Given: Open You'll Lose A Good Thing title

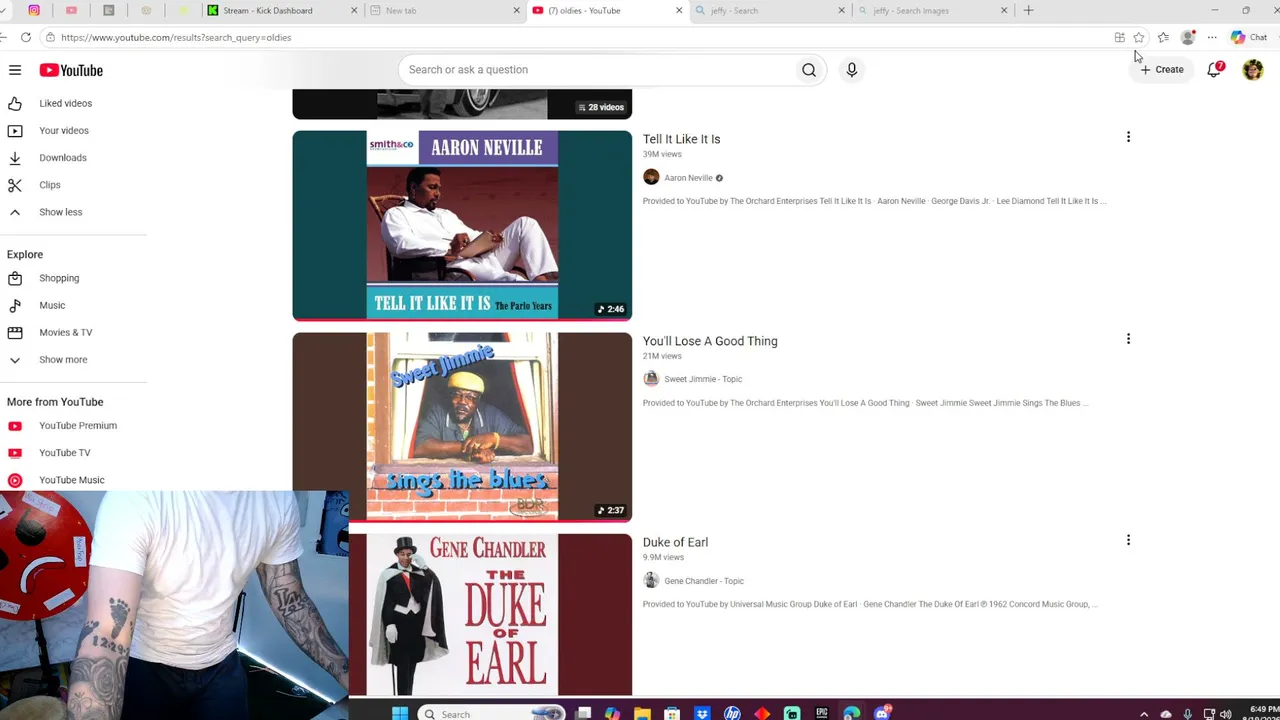Looking at the screenshot, I should 710,341.
